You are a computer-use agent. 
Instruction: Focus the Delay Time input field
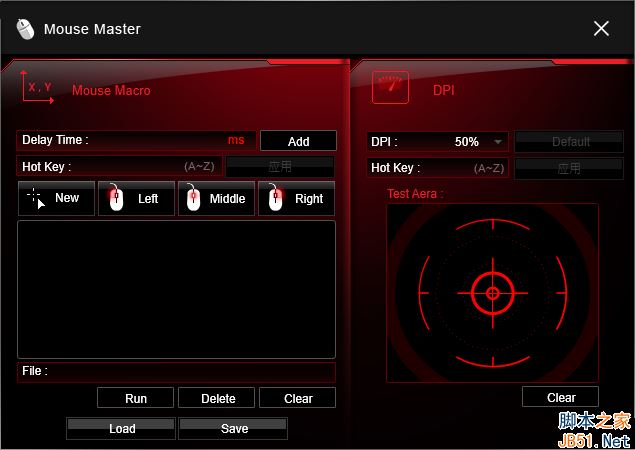pyautogui.click(x=136, y=140)
